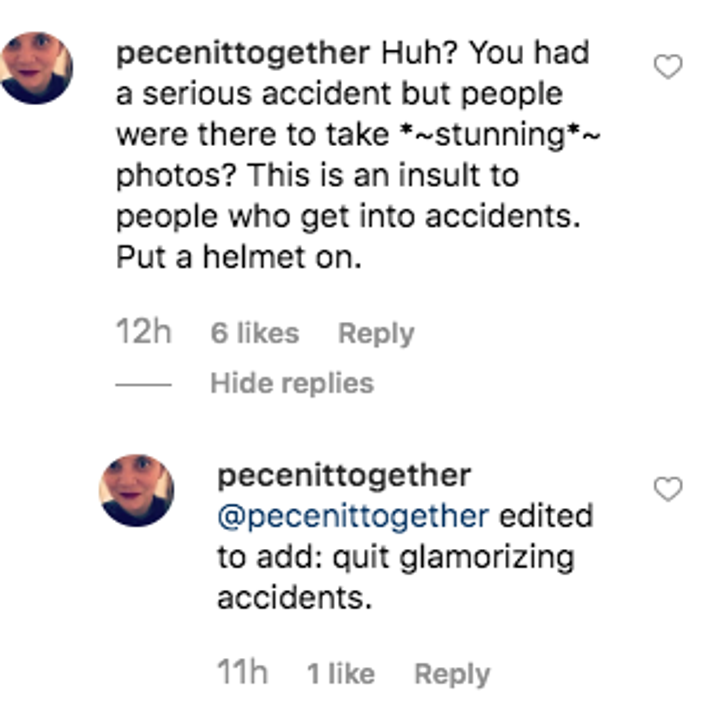The height and width of the screenshot is (720, 720).
Task: Open the 11h timestamp on the reply
Action: tap(243, 675)
